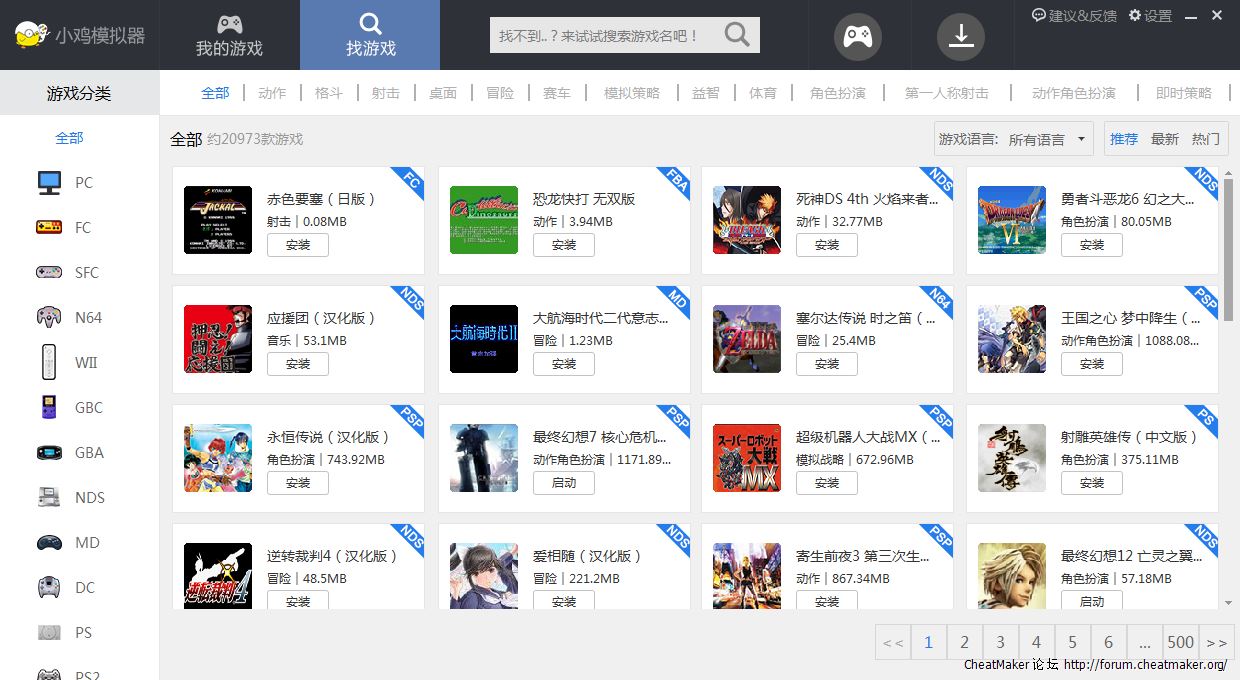Click the search magnifier icon
The width and height of the screenshot is (1240, 680).
(737, 35)
